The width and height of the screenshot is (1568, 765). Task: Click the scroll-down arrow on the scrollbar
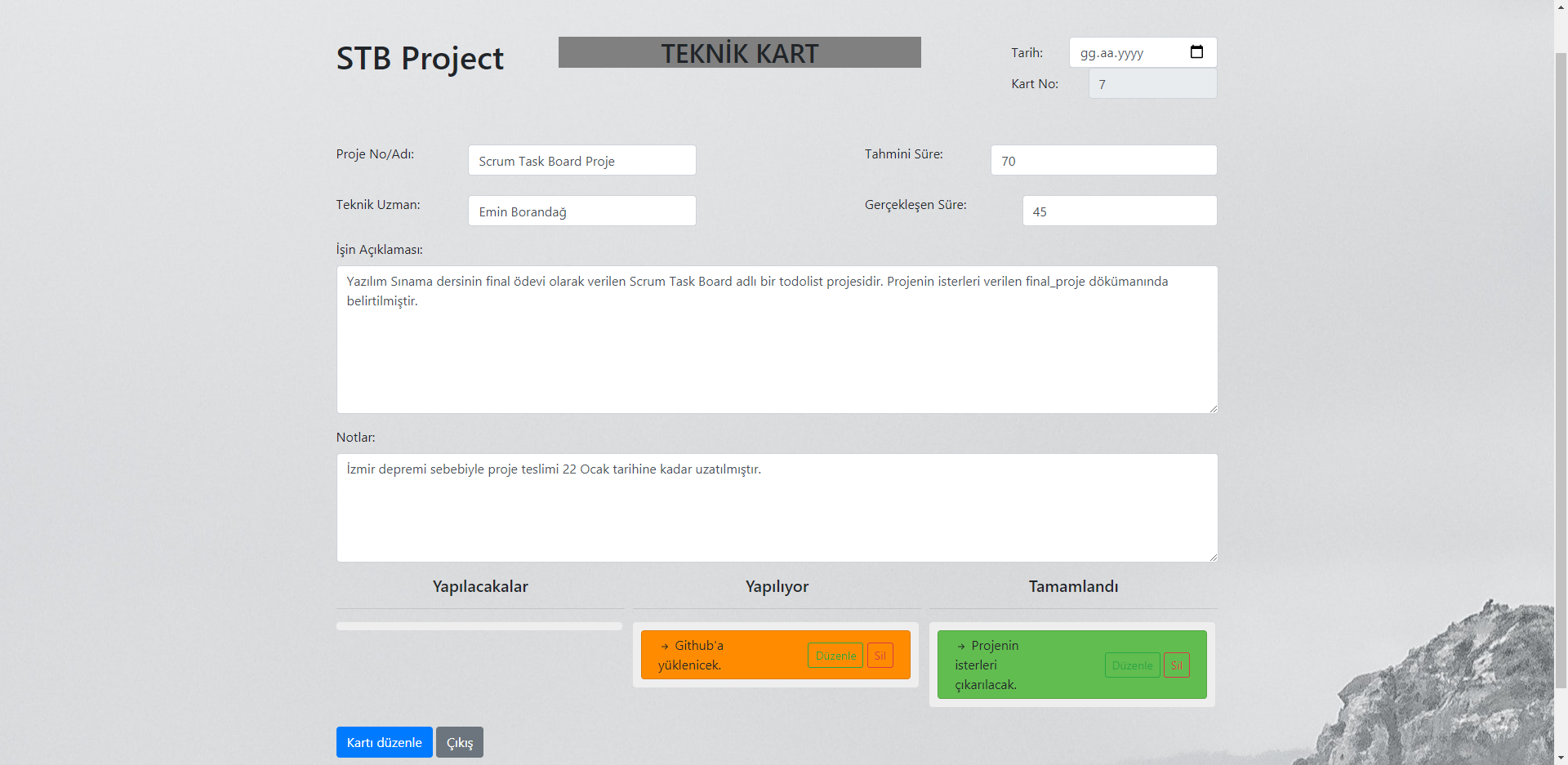tap(1561, 758)
